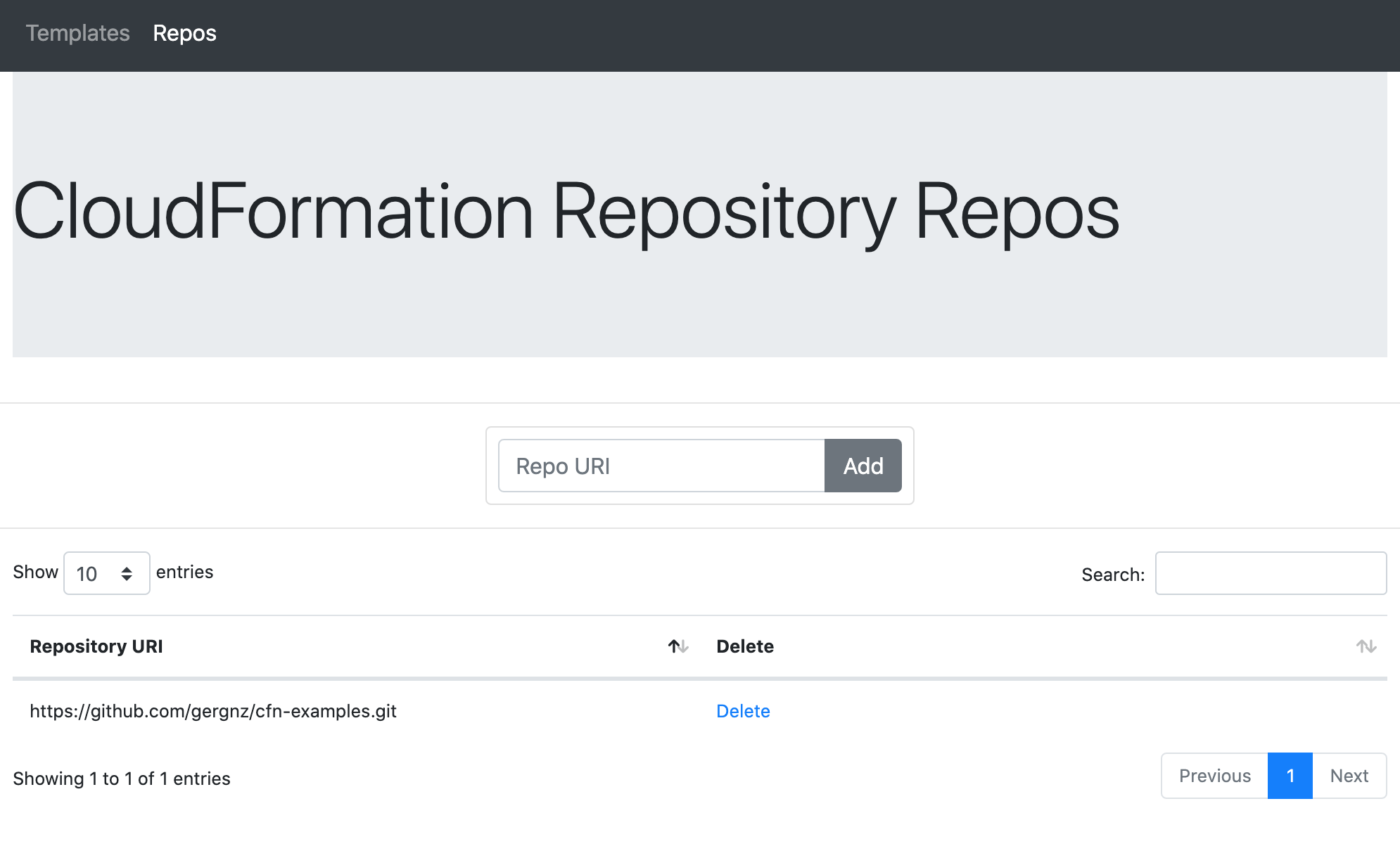Screen dimensions: 1400x851
Task: Click the entries label beside the selector
Action: tap(184, 572)
